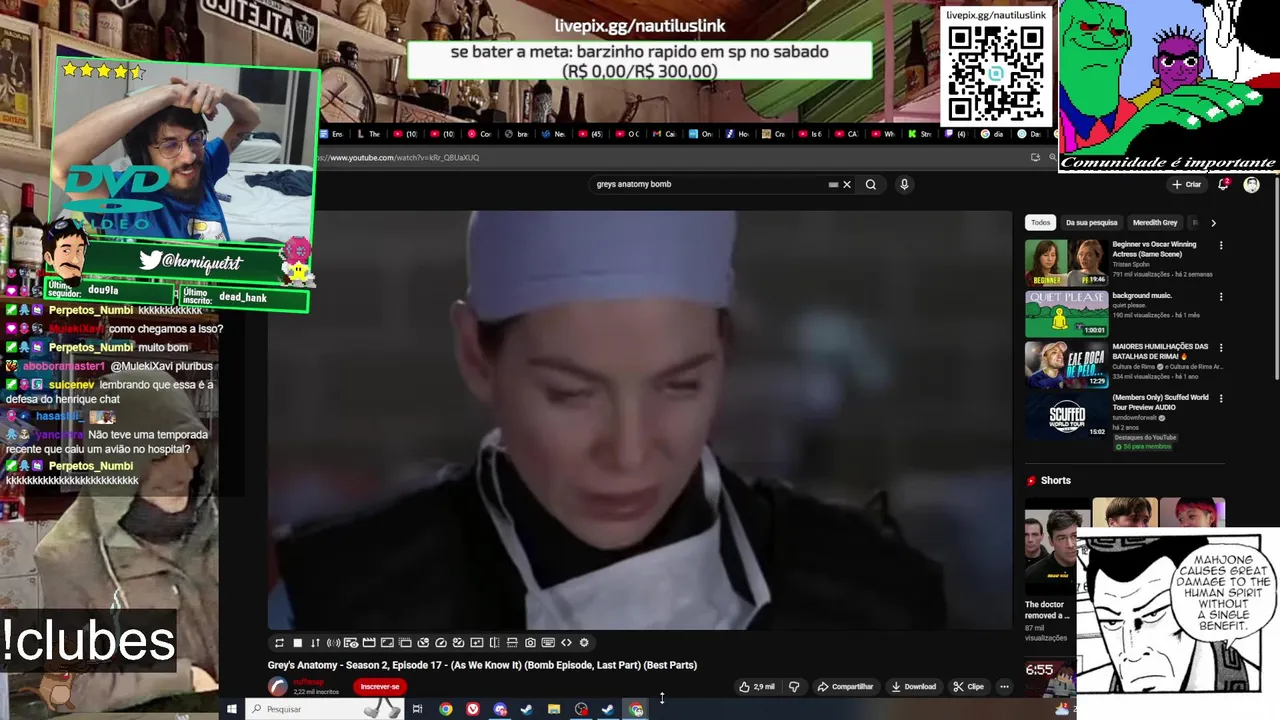The width and height of the screenshot is (1280, 720).
Task: Click the Download button
Action: click(913, 687)
